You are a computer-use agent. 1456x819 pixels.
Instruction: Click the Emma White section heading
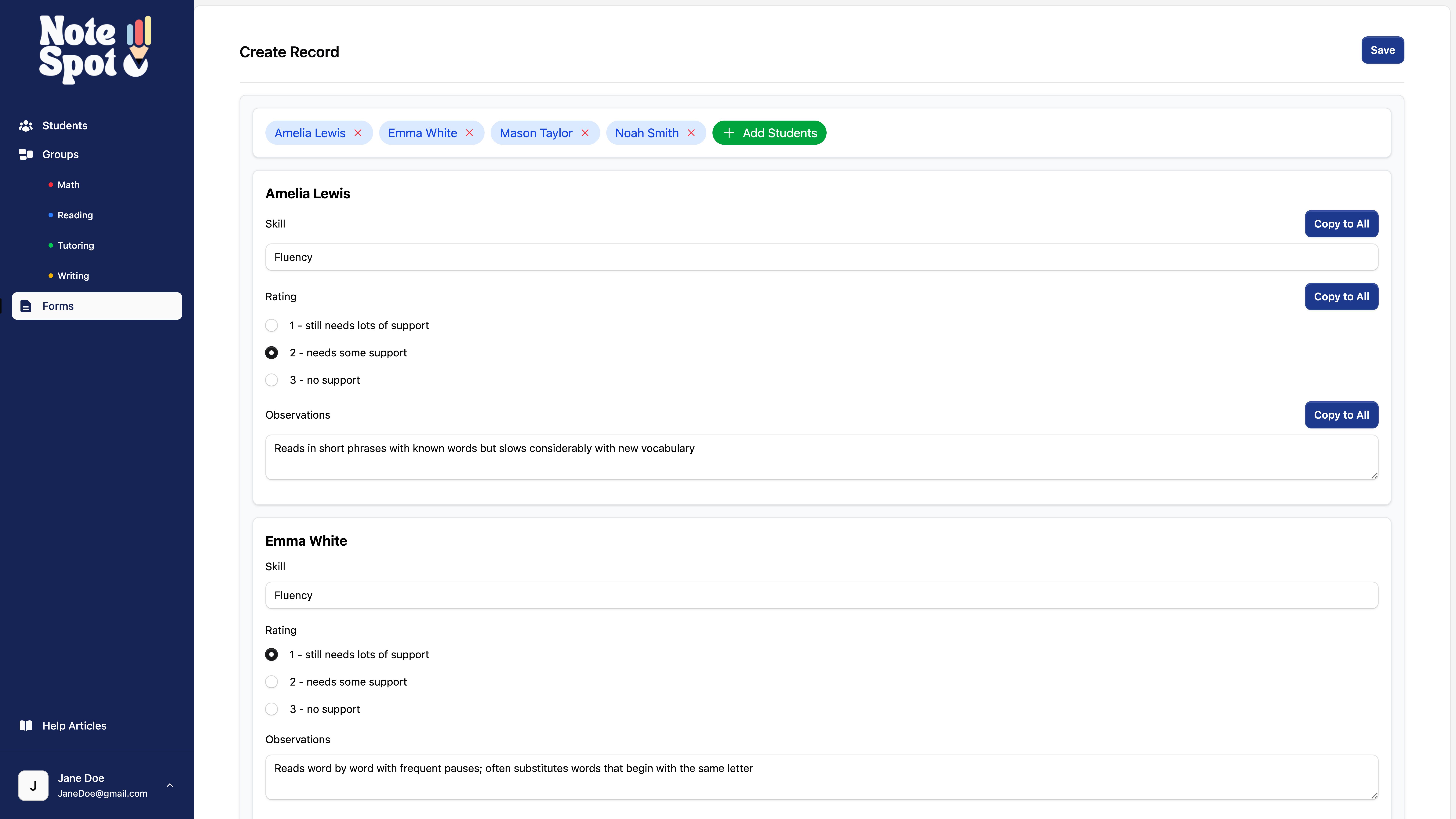[306, 541]
